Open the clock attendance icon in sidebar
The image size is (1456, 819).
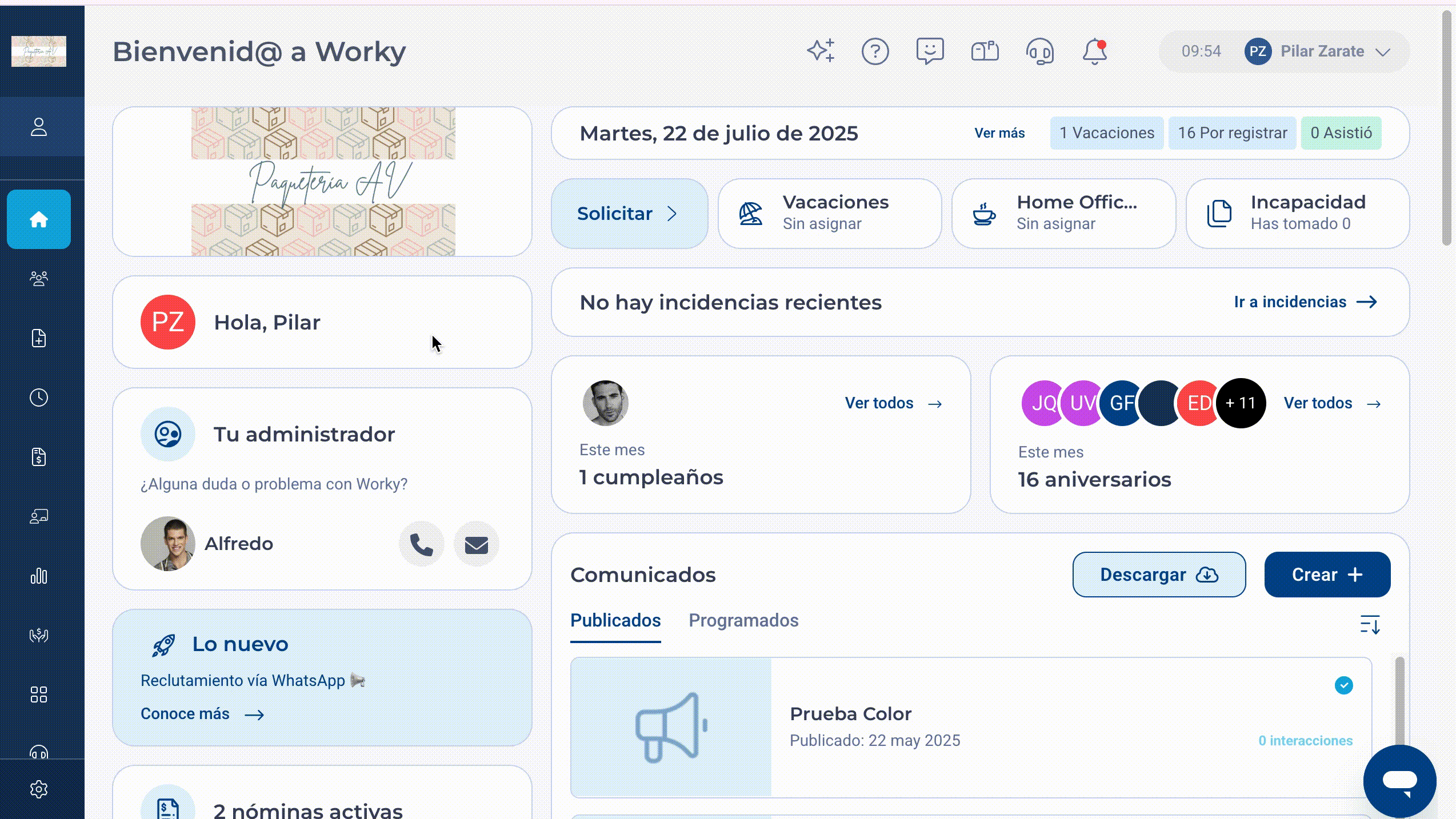(39, 398)
